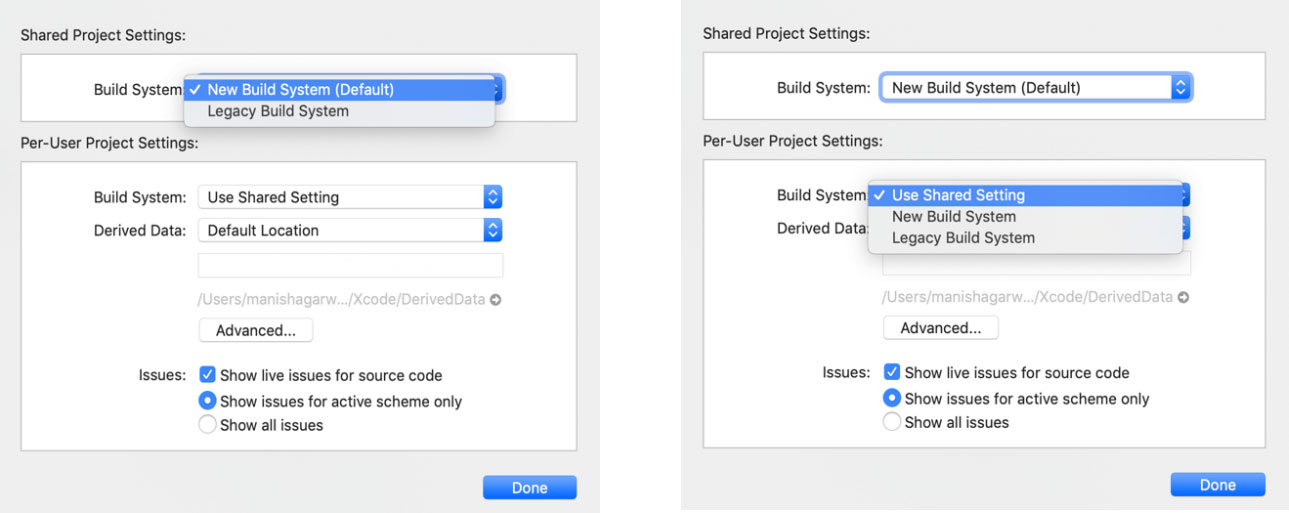
Task: Click Advanced... button in right dialog
Action: pos(940,328)
